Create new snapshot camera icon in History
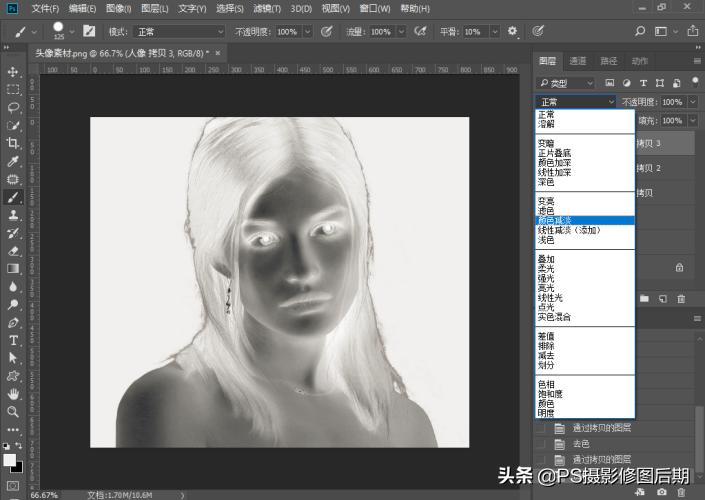 661,492
